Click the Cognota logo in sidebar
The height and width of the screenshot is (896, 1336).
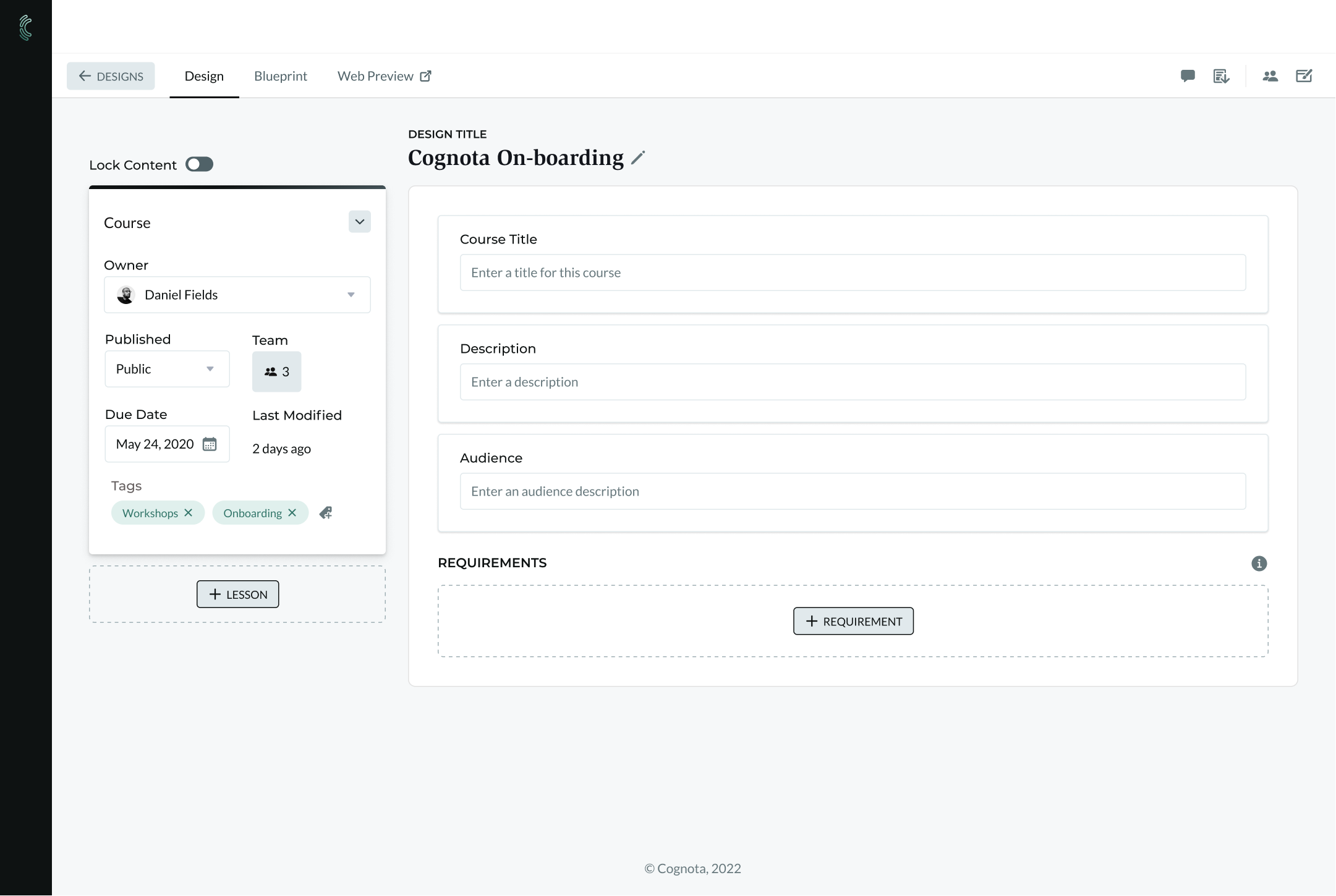point(26,27)
